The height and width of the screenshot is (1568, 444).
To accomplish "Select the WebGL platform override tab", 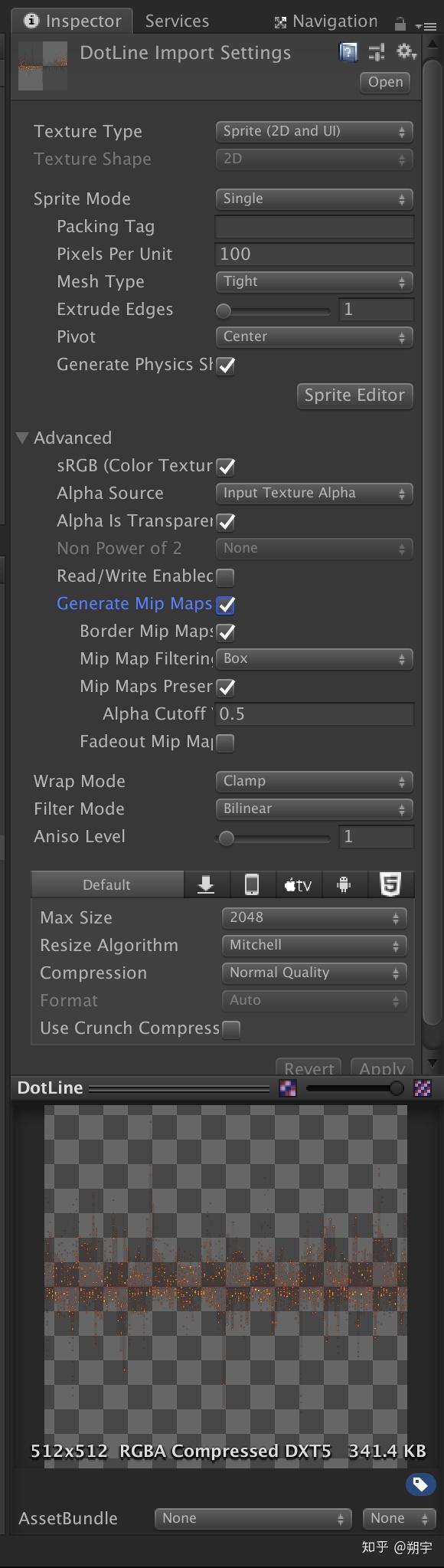I will click(390, 884).
